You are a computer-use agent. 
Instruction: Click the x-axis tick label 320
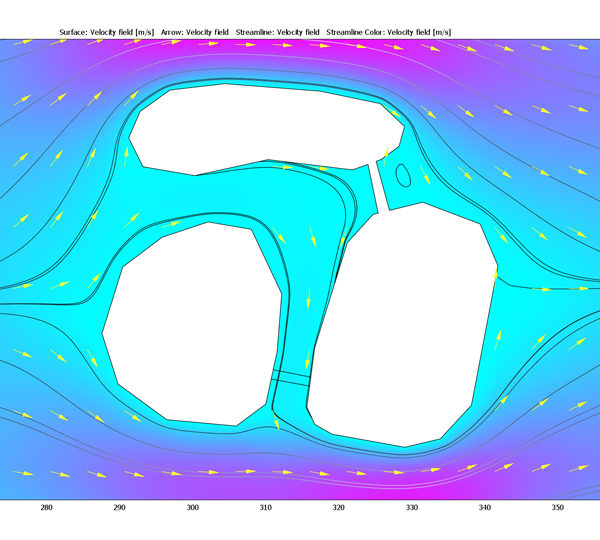338,507
